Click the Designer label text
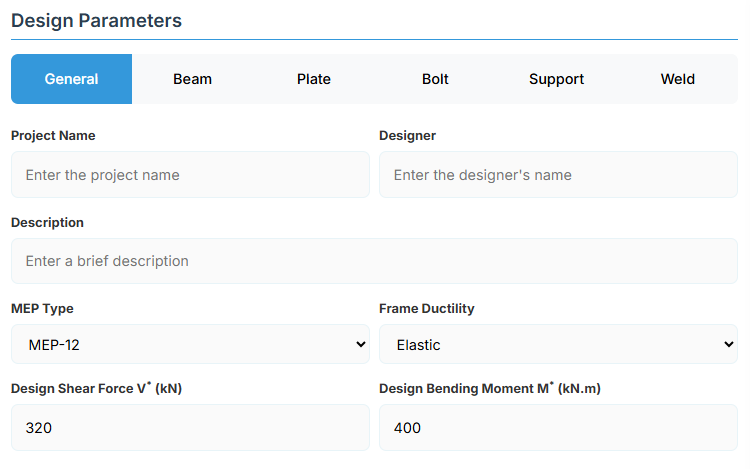The height and width of the screenshot is (469, 750). point(407,135)
